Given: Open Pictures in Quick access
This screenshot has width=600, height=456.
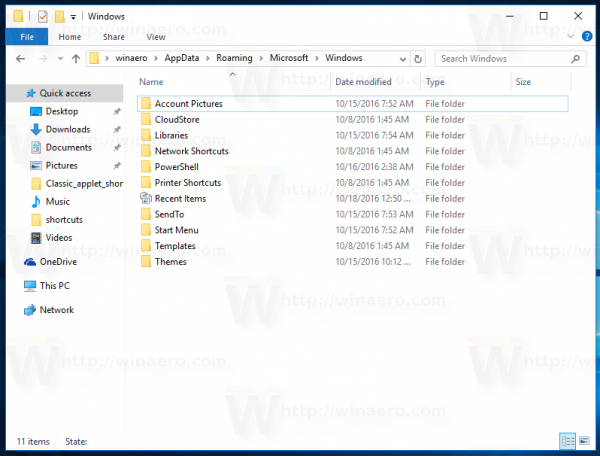Looking at the screenshot, I should pos(62,165).
